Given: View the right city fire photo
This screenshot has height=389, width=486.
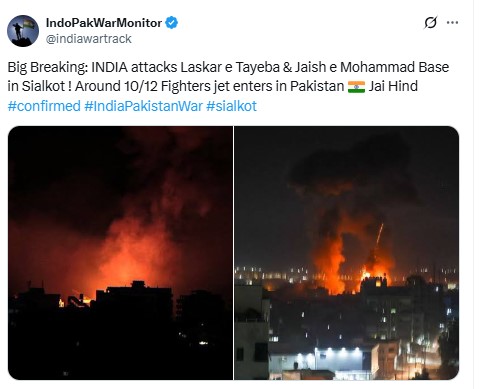Looking at the screenshot, I should [347, 253].
